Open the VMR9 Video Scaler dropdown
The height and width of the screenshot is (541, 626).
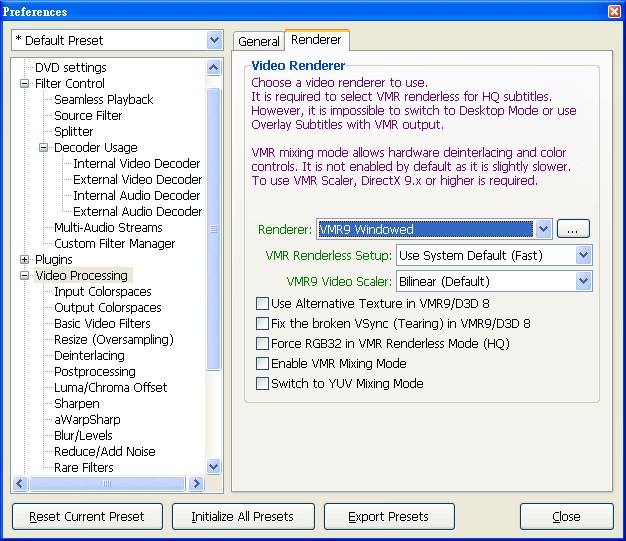(584, 282)
